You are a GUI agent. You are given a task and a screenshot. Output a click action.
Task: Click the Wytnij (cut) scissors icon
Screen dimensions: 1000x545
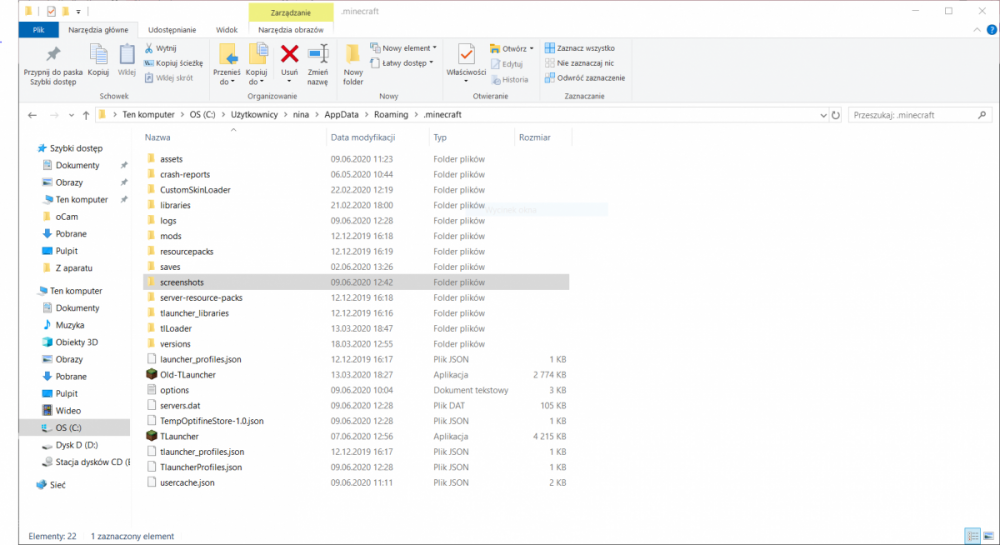coord(149,48)
